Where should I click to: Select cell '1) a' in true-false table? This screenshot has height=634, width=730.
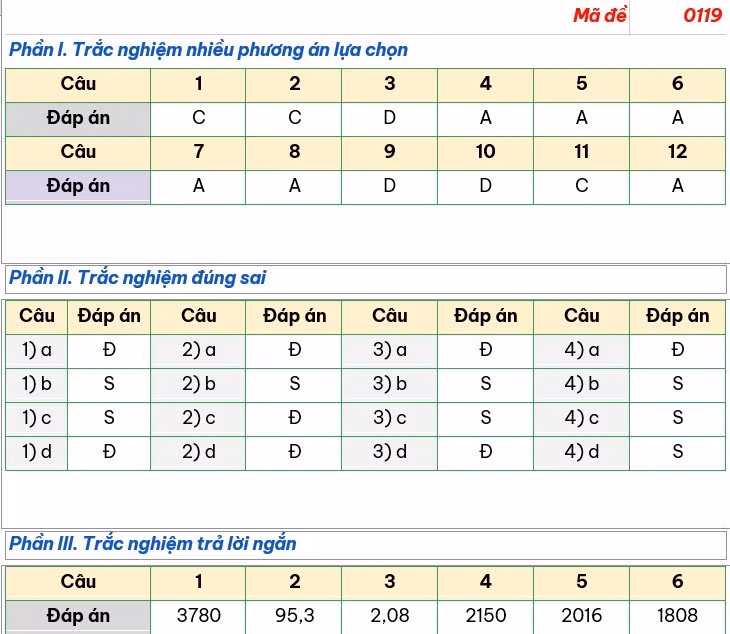coord(37,350)
